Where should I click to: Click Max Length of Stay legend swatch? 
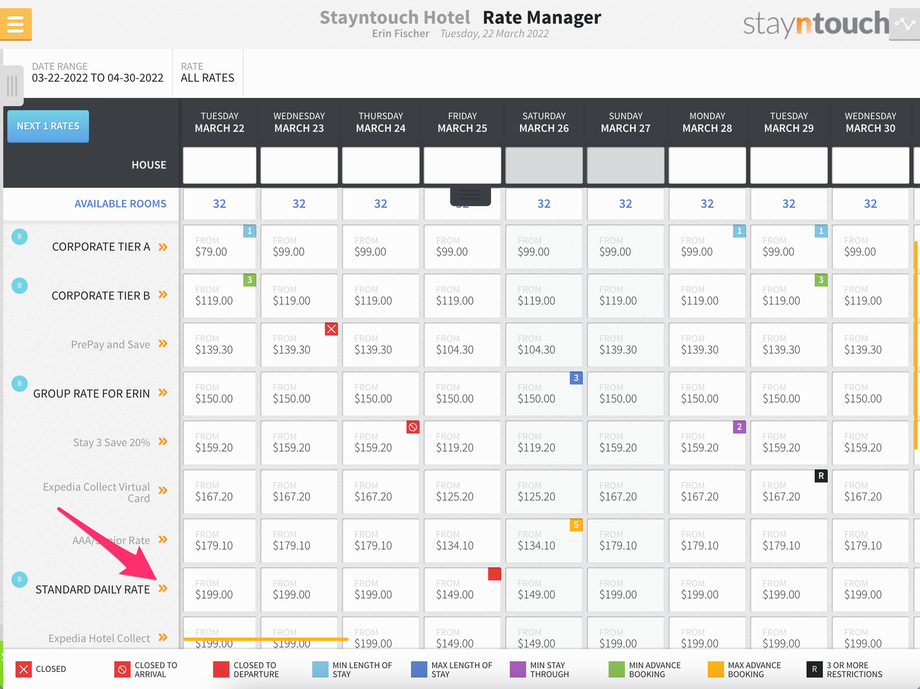419,669
